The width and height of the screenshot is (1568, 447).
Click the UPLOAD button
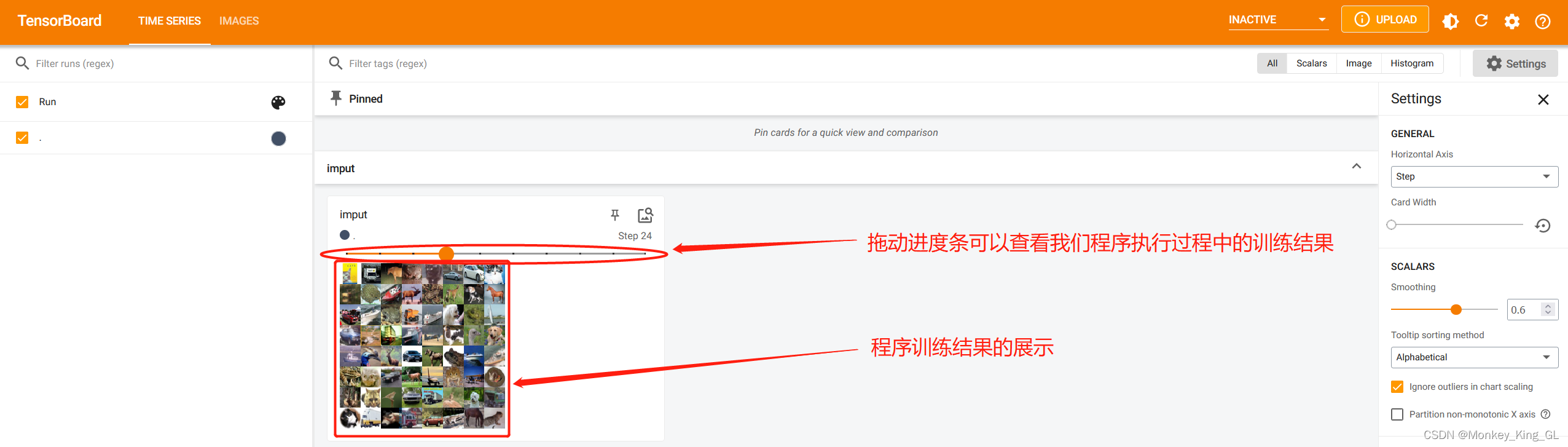click(1385, 20)
